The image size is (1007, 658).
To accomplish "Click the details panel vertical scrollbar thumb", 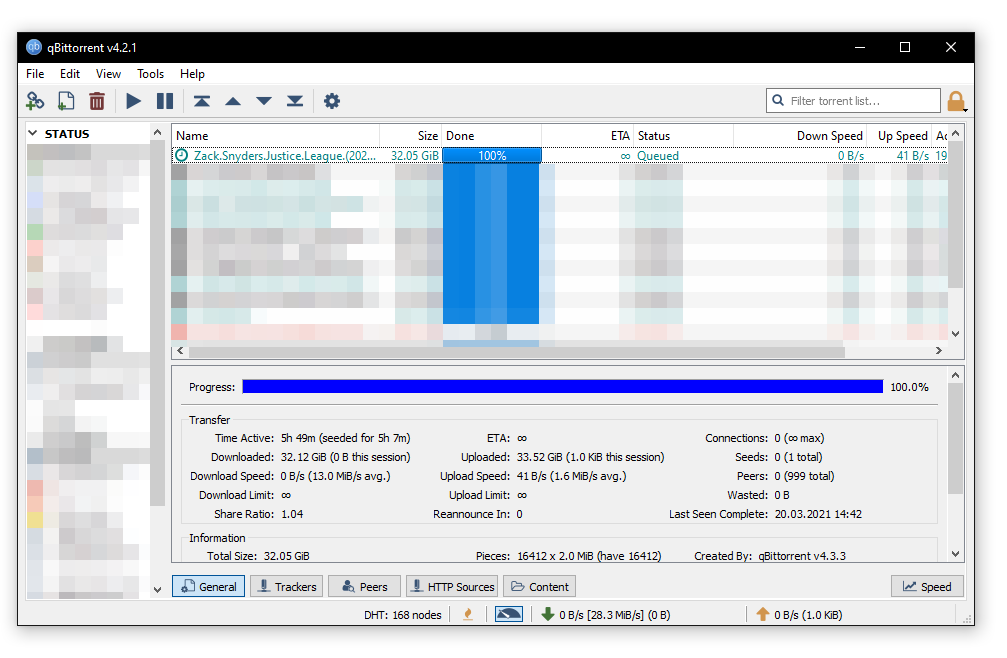I will coord(956,438).
